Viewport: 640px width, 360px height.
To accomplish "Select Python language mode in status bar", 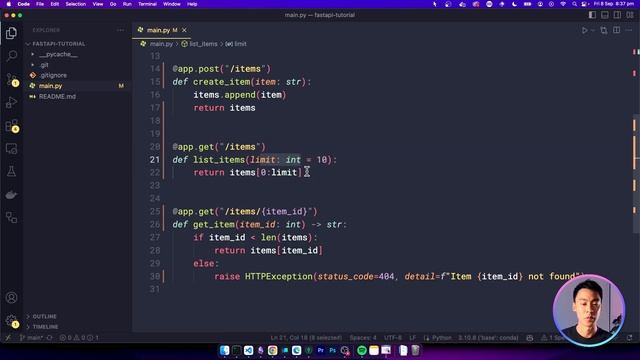I will pyautogui.click(x=441, y=338).
